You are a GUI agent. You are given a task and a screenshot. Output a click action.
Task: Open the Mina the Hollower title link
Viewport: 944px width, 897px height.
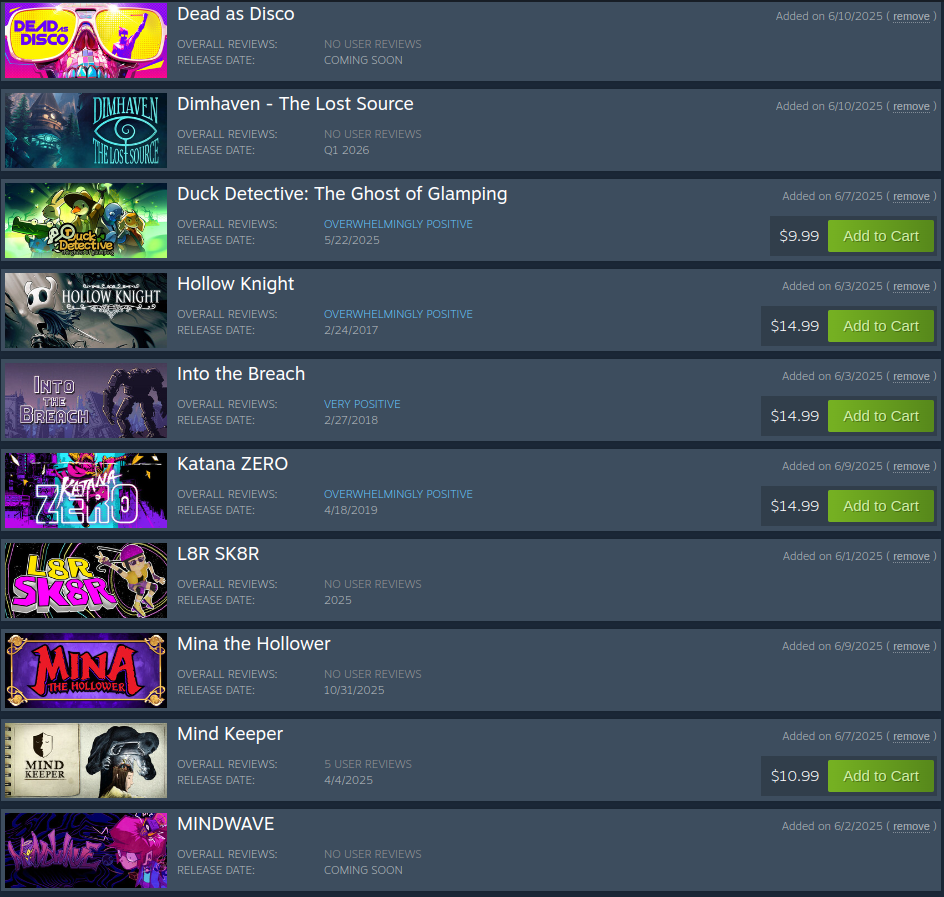[x=253, y=644]
